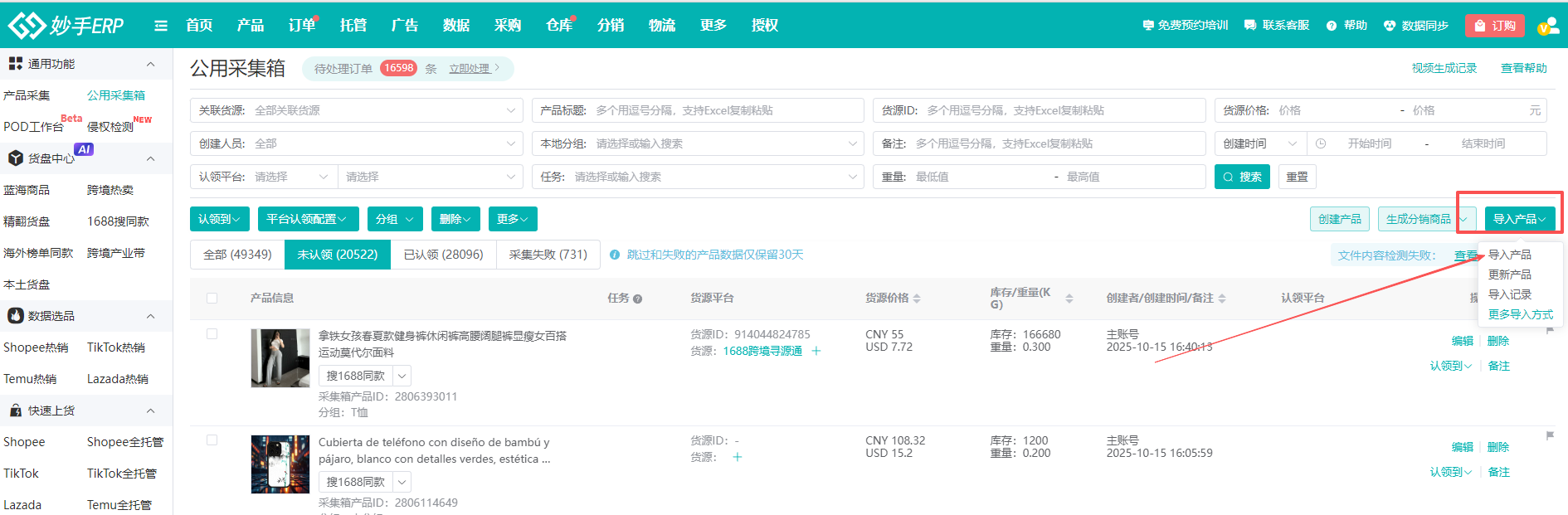Sort by 货源价格 column arrows
Viewport: 1568px width, 515px height.
click(x=917, y=299)
